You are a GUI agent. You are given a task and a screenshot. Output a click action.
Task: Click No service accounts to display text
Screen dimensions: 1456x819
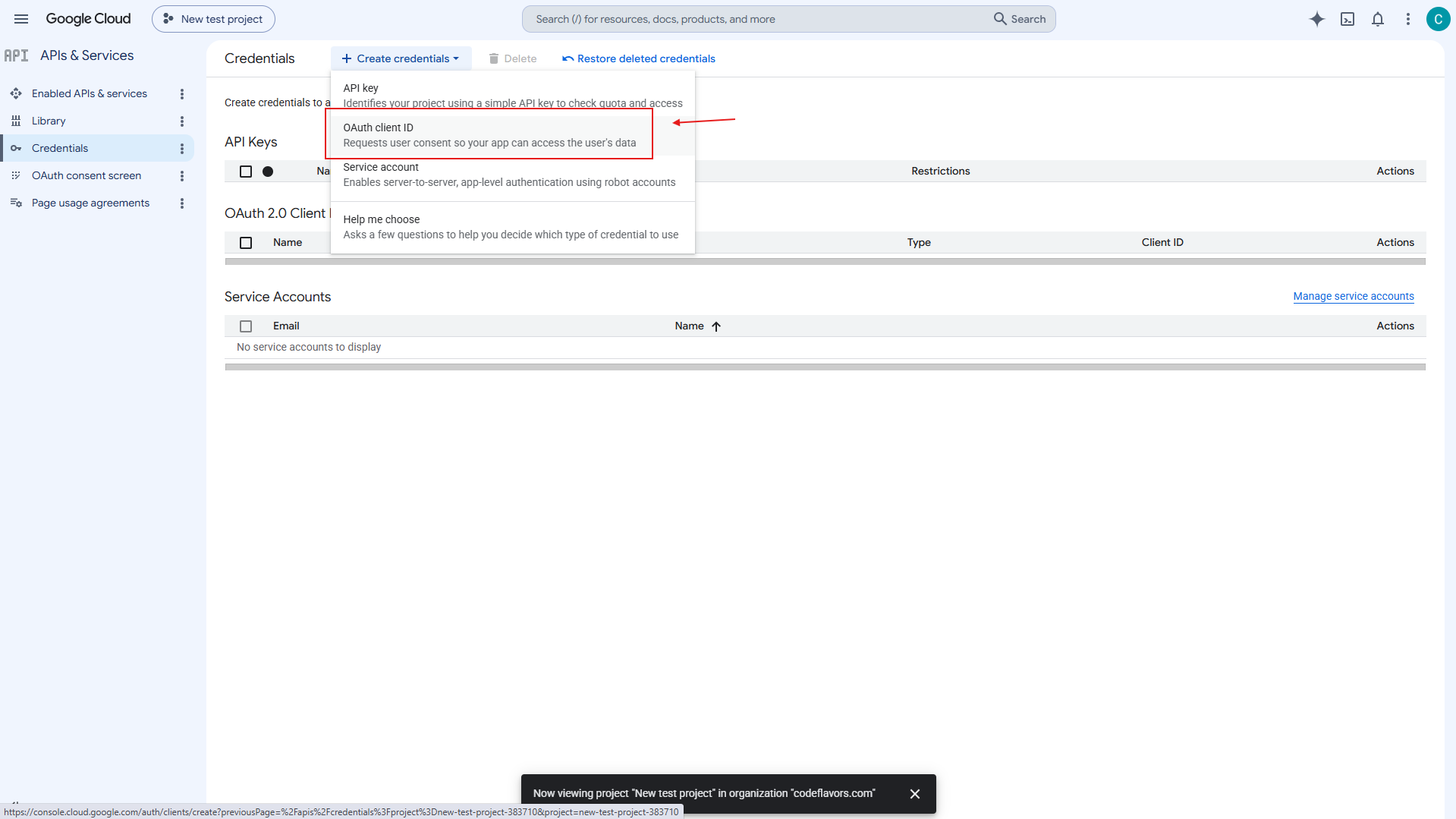309,347
